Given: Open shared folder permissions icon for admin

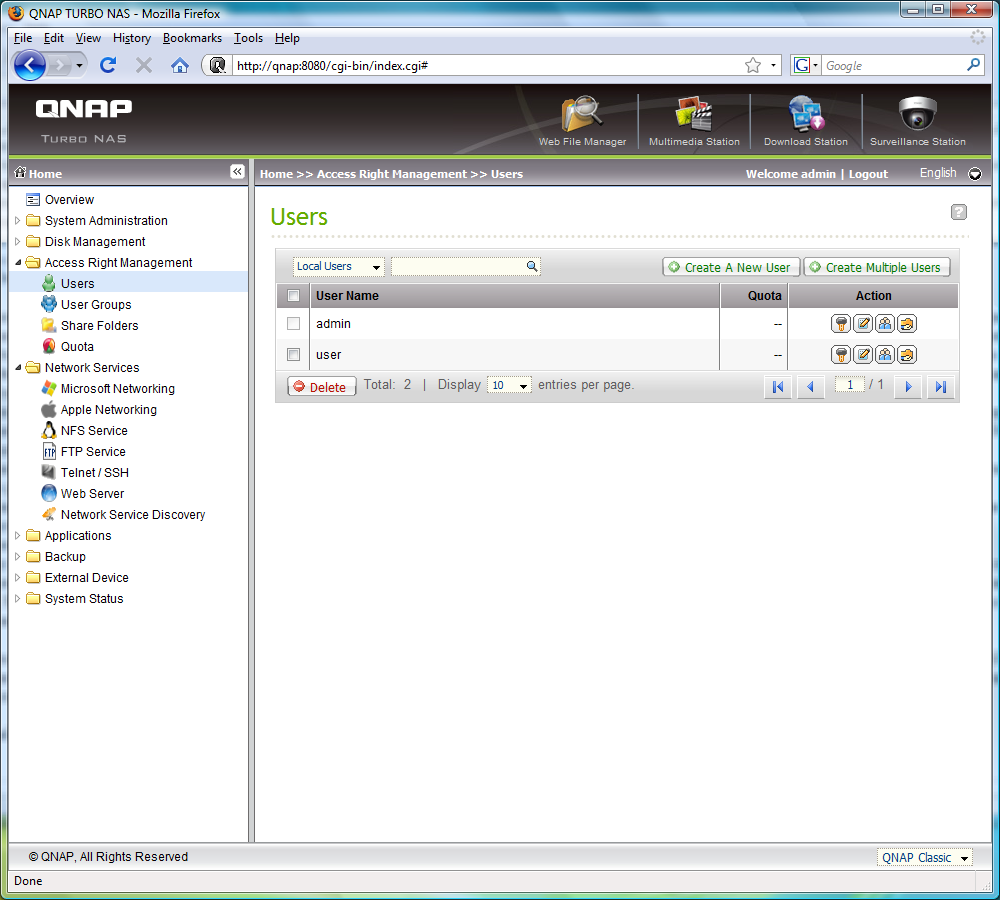Looking at the screenshot, I should pyautogui.click(x=906, y=324).
